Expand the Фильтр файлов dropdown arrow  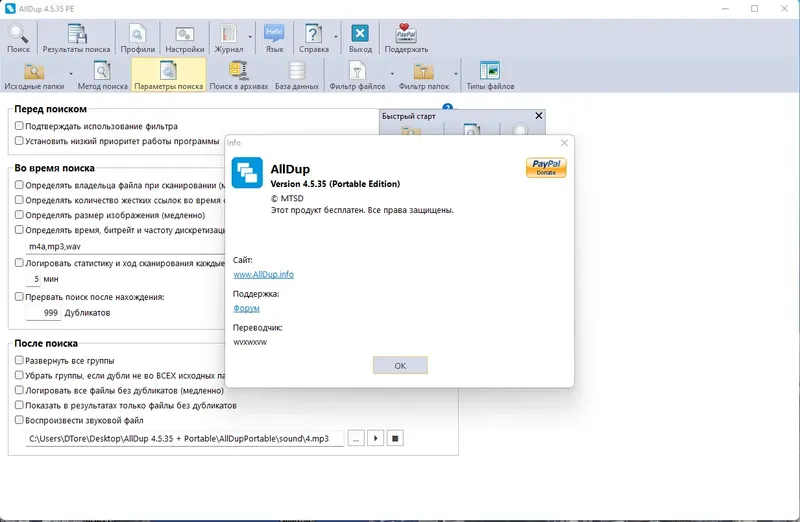[x=392, y=74]
